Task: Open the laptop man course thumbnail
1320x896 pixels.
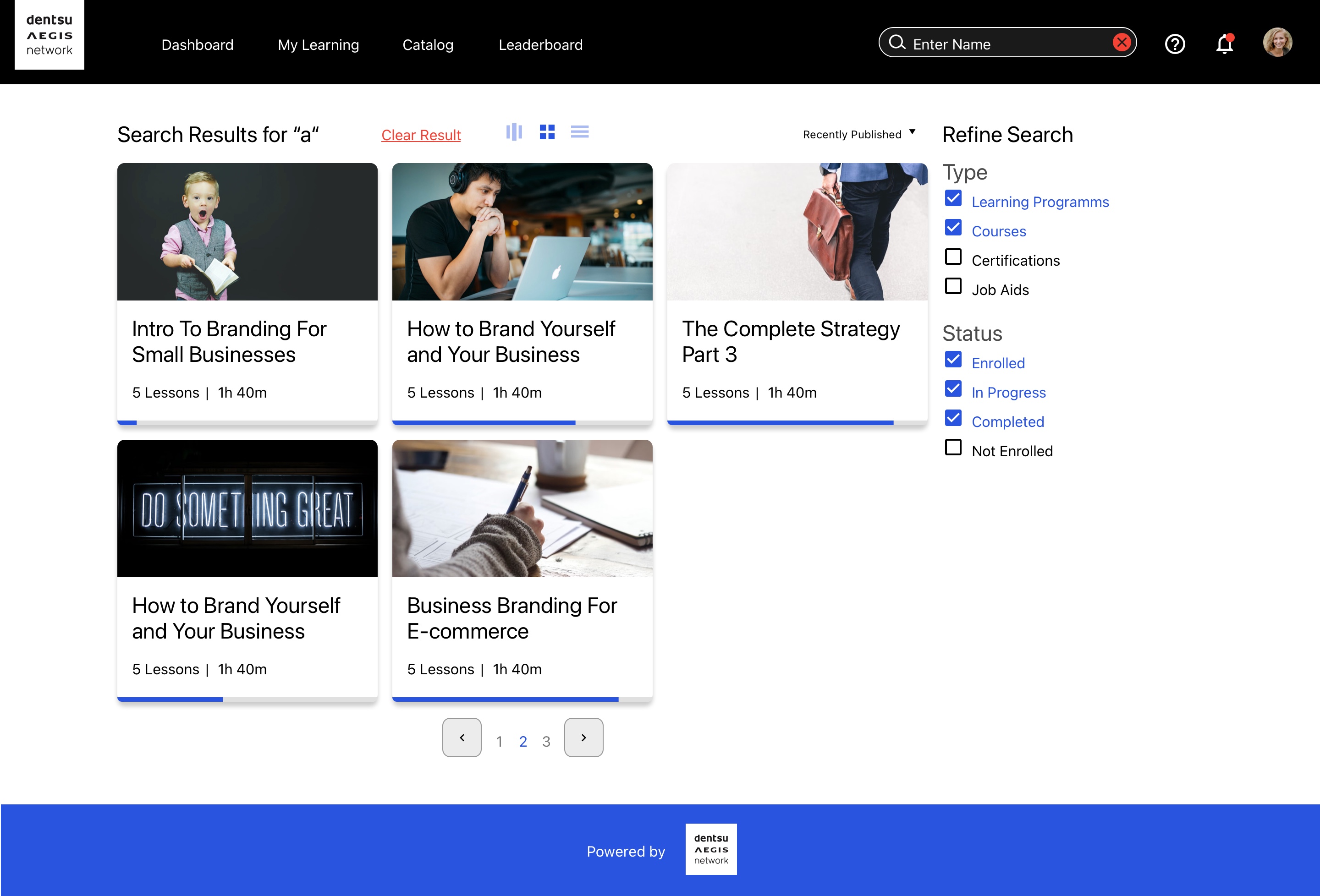Action: tap(522, 232)
